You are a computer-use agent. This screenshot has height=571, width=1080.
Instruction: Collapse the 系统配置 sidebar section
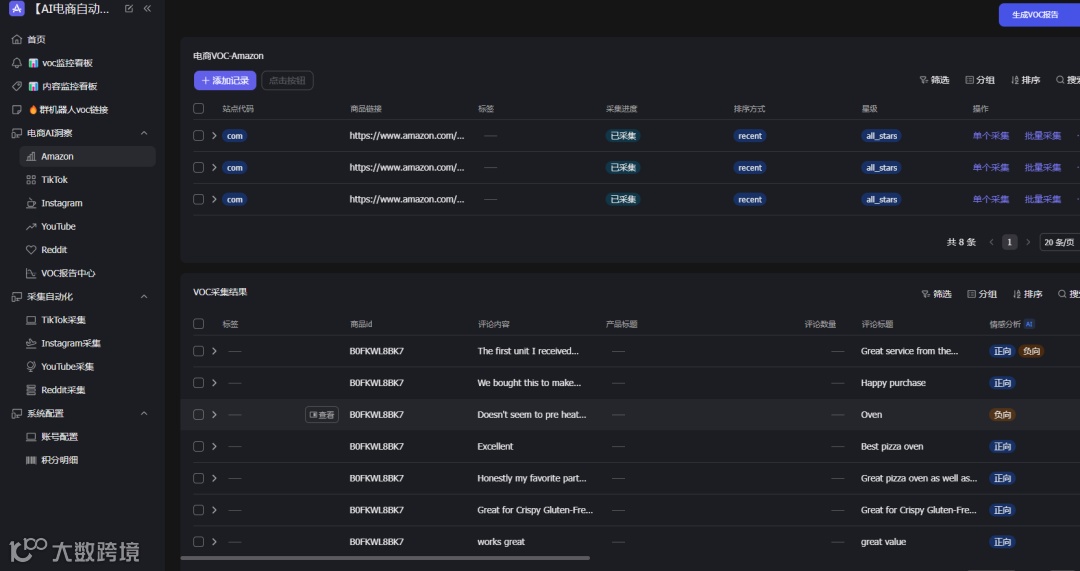click(x=144, y=413)
